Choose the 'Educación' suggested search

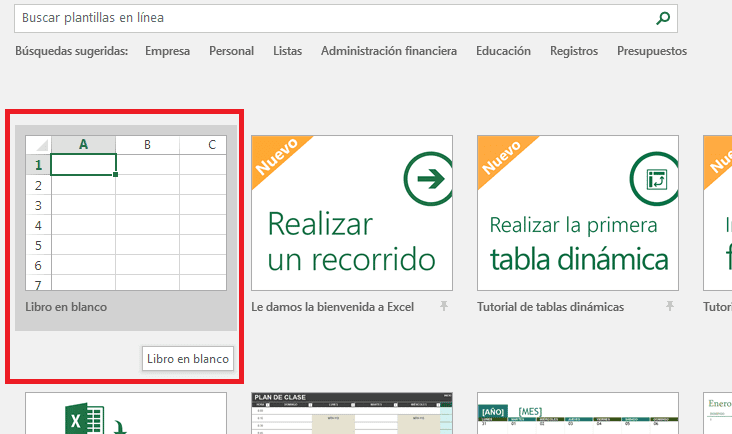[503, 51]
